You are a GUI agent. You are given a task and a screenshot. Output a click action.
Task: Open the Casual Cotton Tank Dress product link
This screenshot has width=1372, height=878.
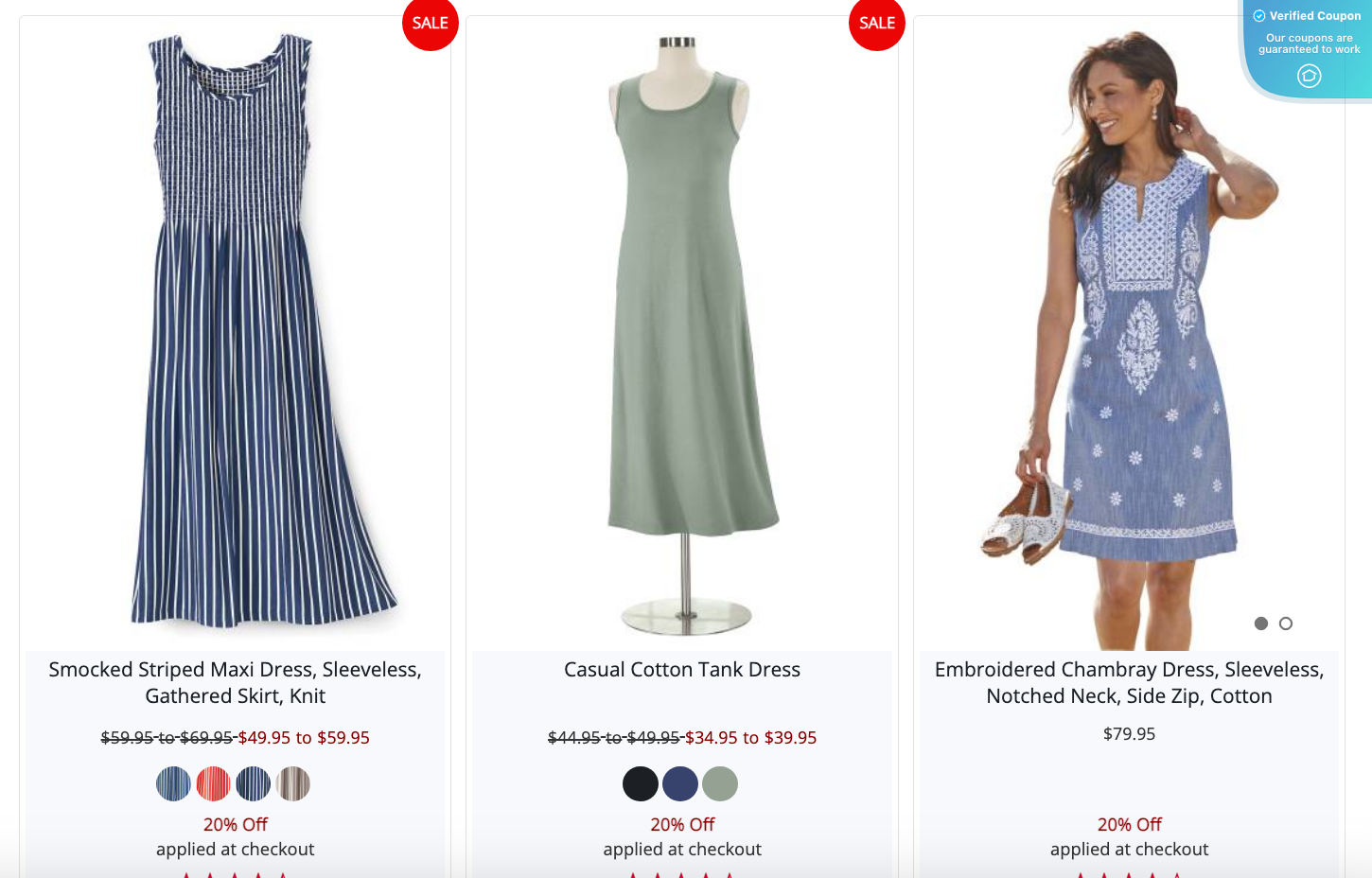click(681, 669)
